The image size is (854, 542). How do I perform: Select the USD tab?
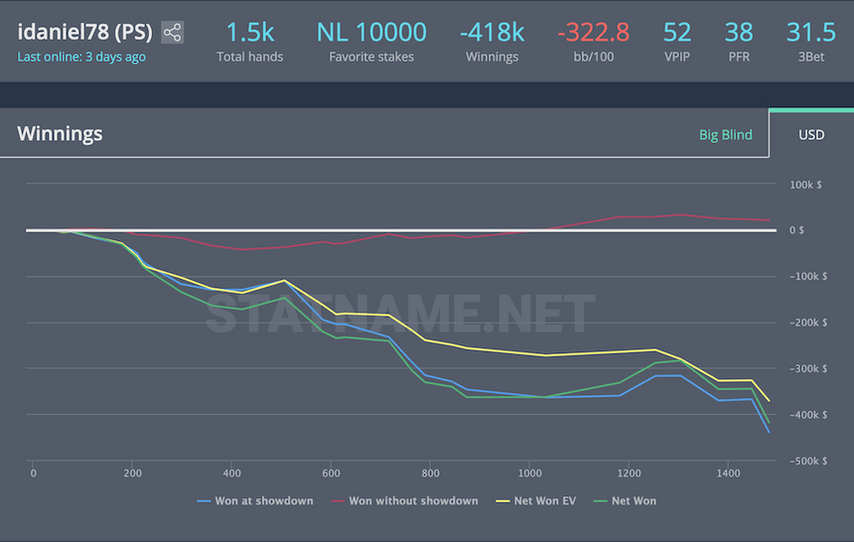click(x=811, y=134)
